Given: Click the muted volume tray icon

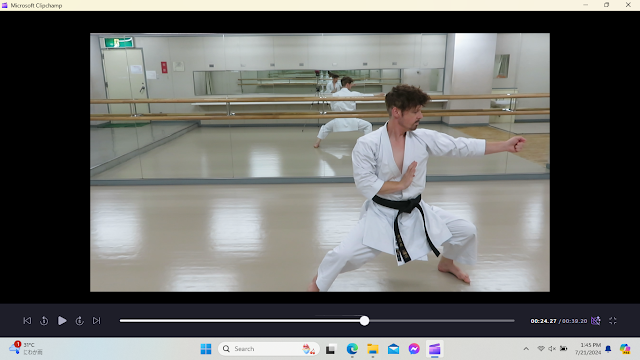Looking at the screenshot, I should pos(552,349).
